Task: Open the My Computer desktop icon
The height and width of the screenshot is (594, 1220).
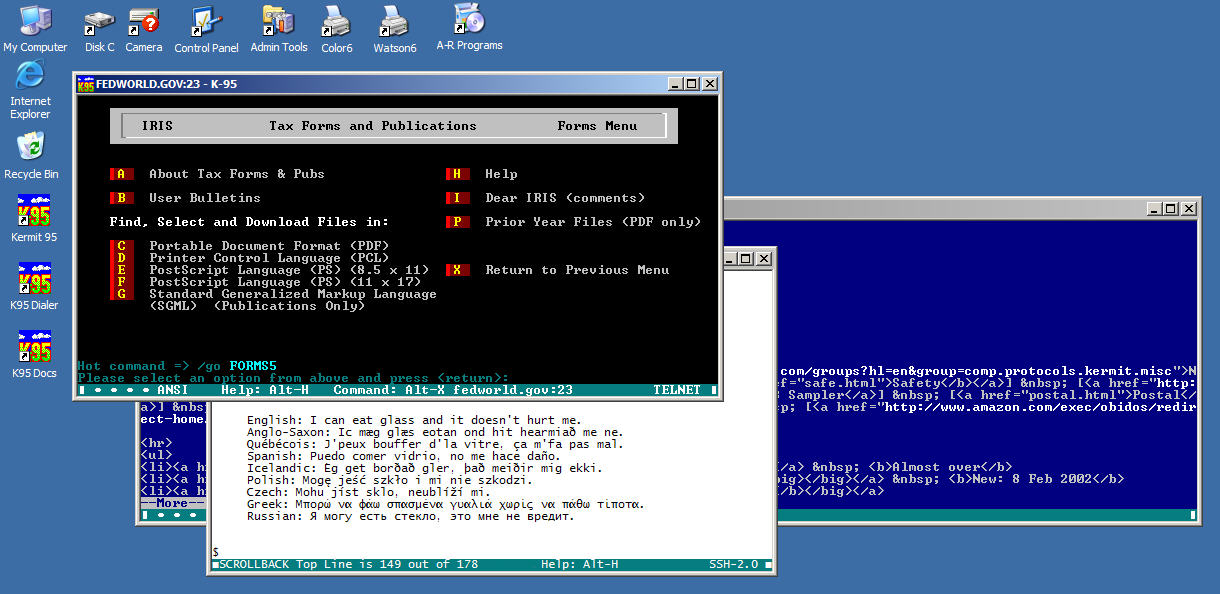Action: pos(35,22)
